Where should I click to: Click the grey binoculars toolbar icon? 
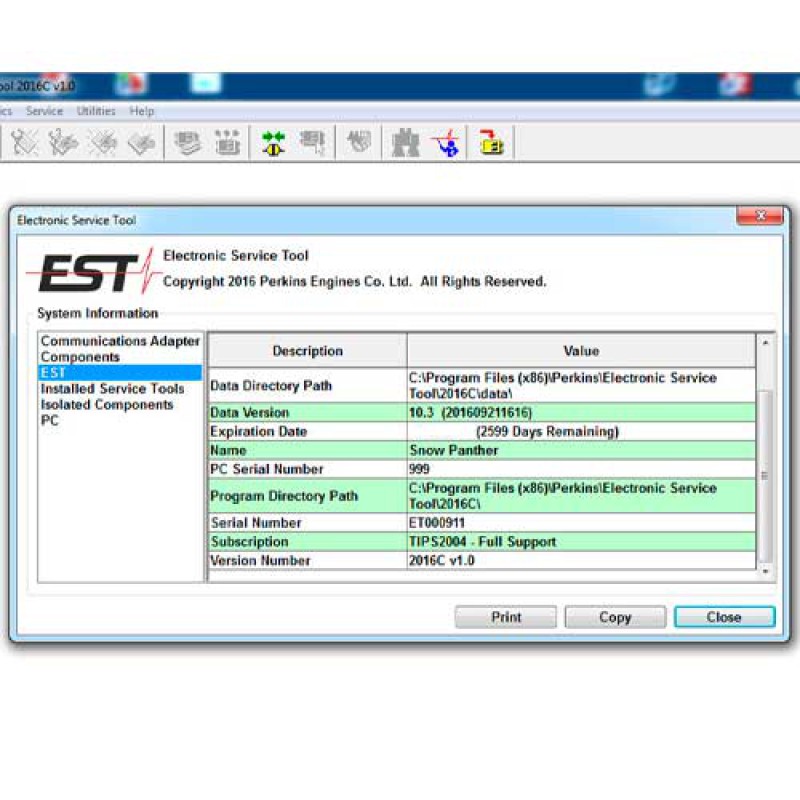pos(405,142)
